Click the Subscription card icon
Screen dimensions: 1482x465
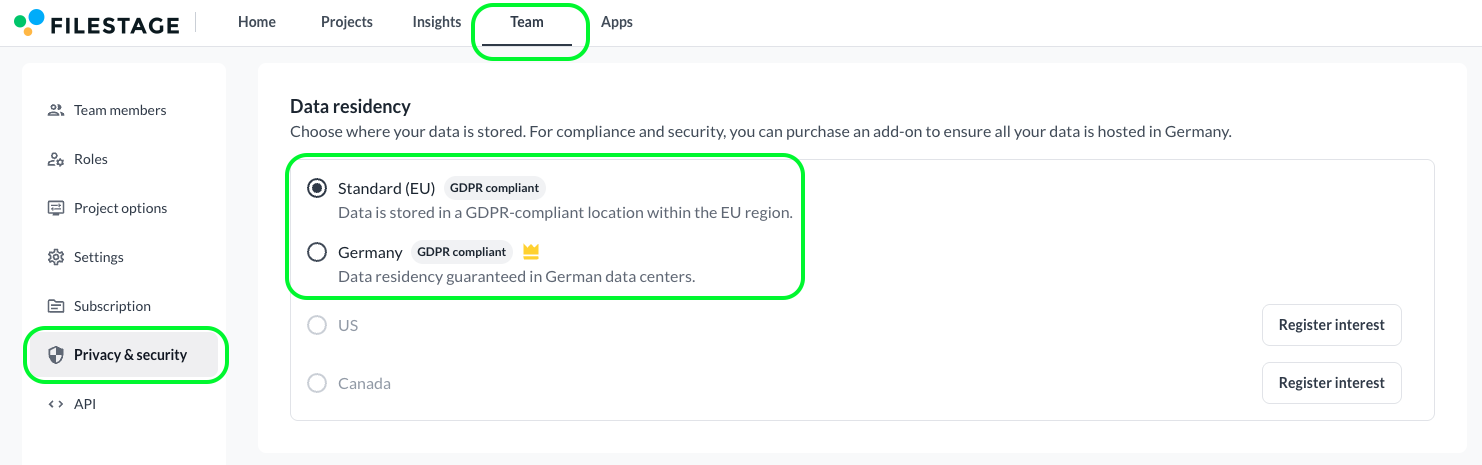(x=56, y=306)
